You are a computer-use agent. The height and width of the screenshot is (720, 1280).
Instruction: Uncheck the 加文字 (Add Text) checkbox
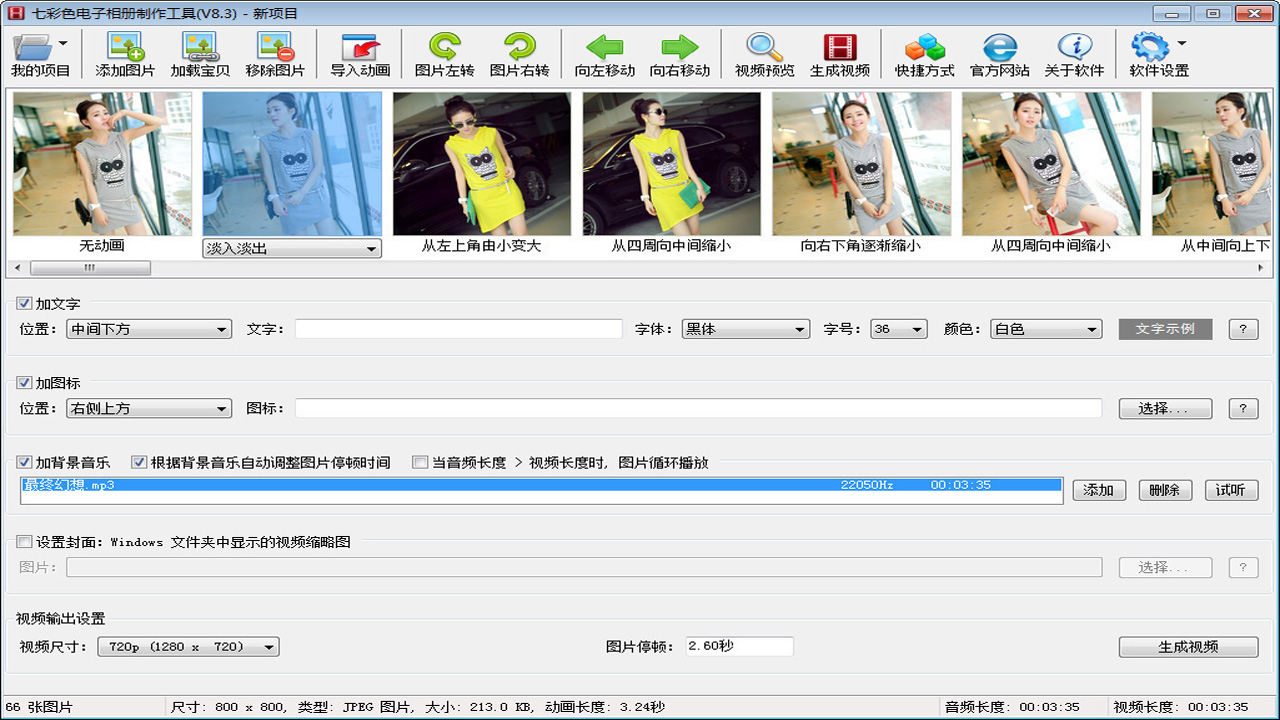tap(22, 303)
